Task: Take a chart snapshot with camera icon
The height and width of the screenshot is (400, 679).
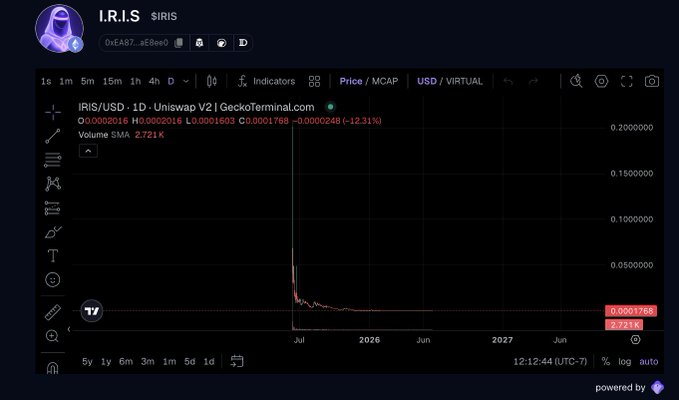Action: [x=652, y=81]
